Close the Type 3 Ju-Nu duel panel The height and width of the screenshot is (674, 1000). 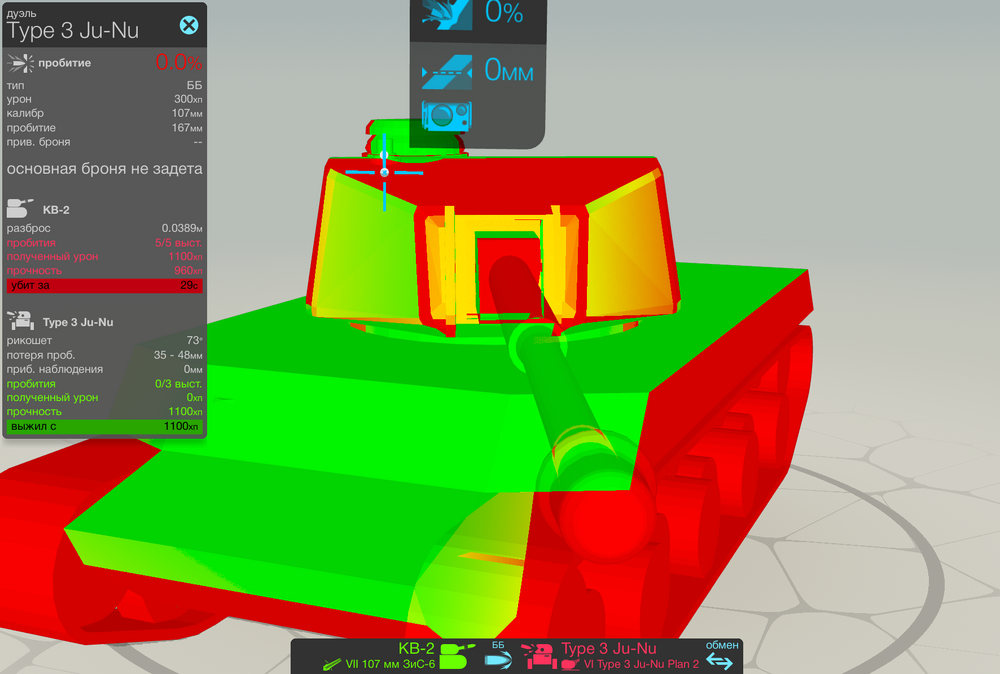pyautogui.click(x=189, y=26)
